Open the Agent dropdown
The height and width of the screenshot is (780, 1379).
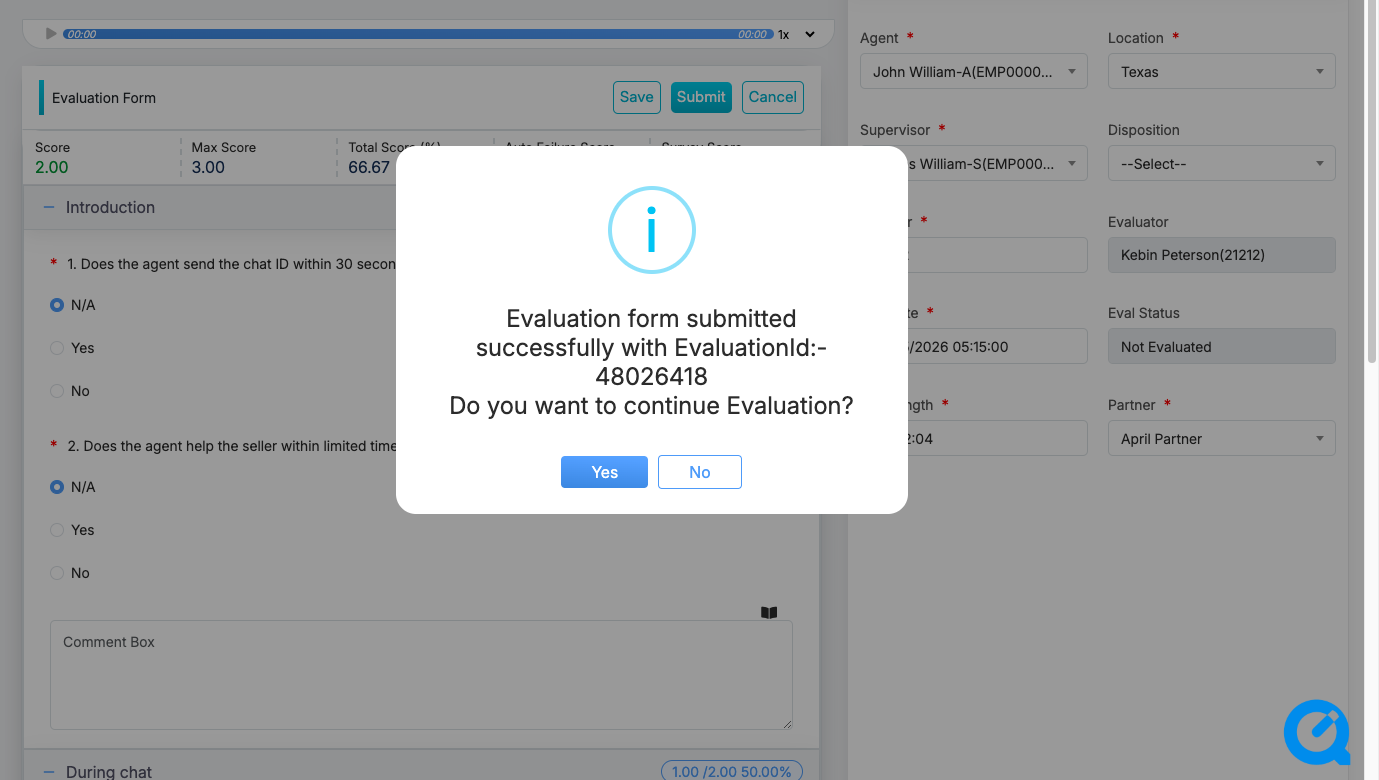973,72
